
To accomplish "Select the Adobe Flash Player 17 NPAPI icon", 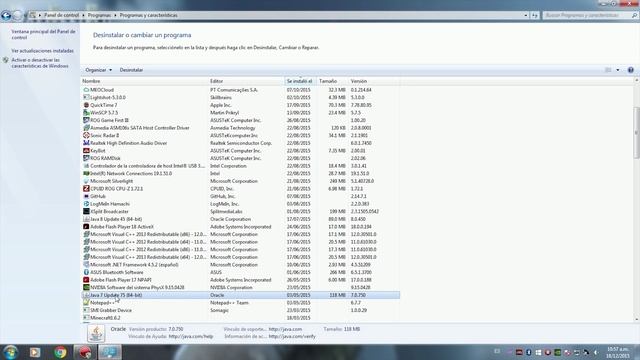I will [x=86, y=280].
